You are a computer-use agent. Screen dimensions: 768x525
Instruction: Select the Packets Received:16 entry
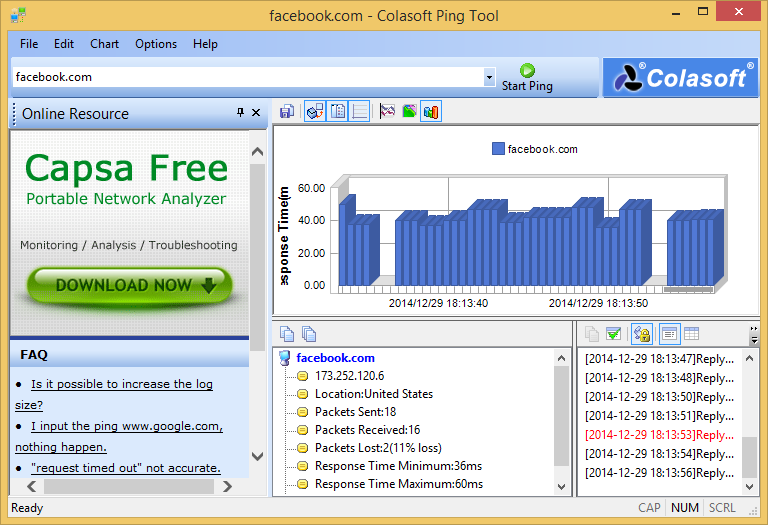coord(367,430)
